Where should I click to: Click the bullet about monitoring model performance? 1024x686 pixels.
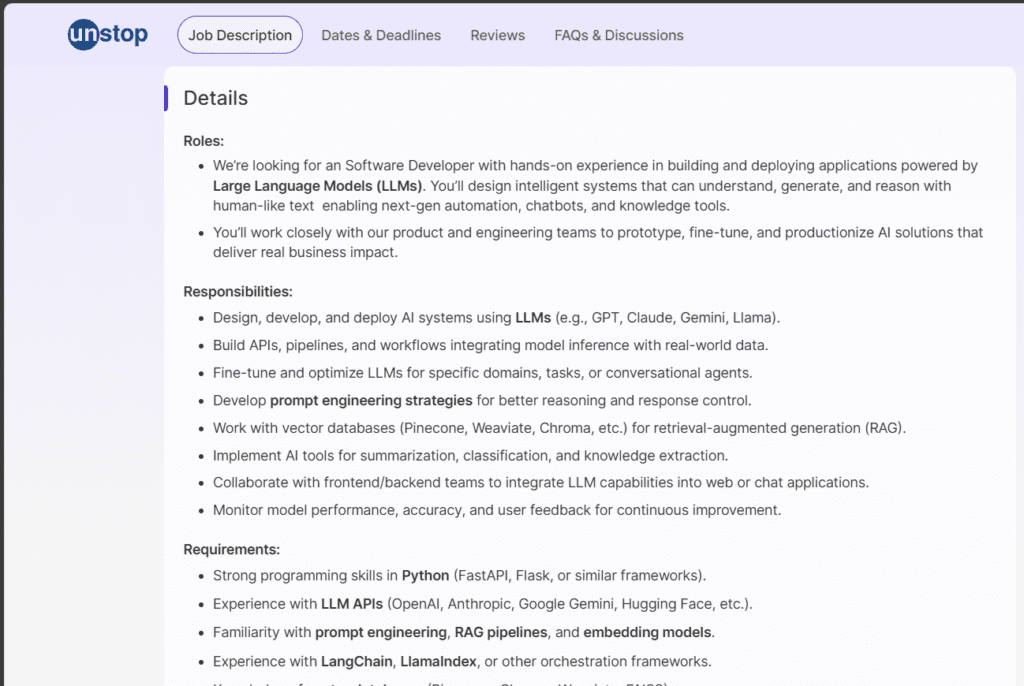pos(496,510)
